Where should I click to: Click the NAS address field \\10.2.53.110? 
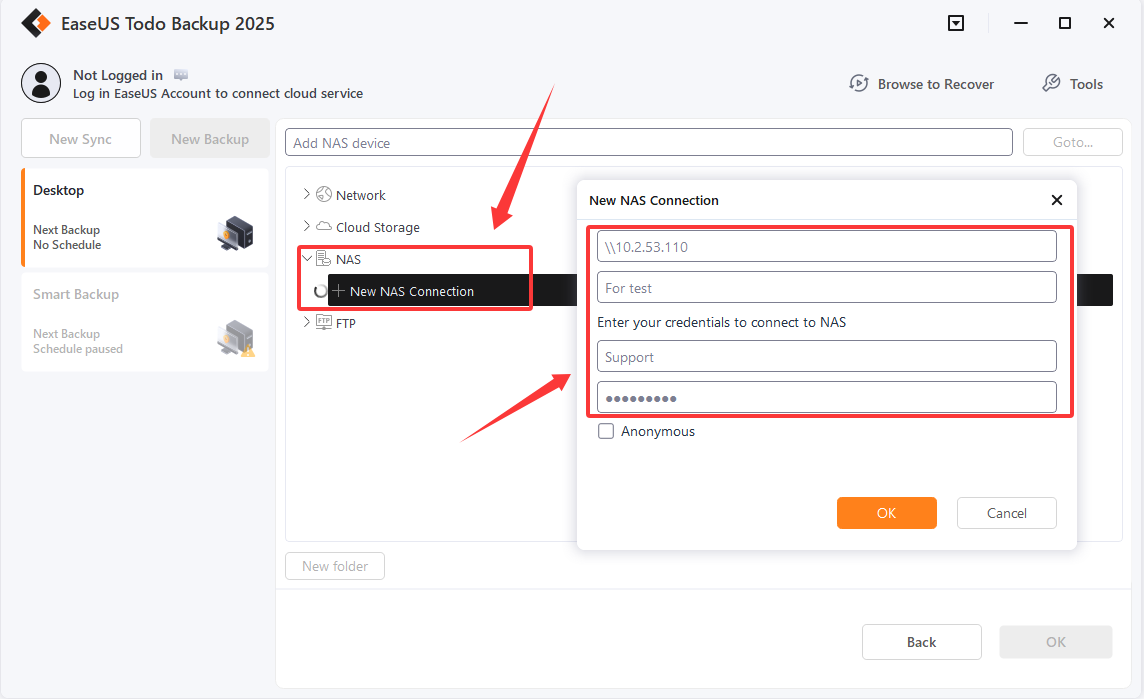pyautogui.click(x=827, y=247)
